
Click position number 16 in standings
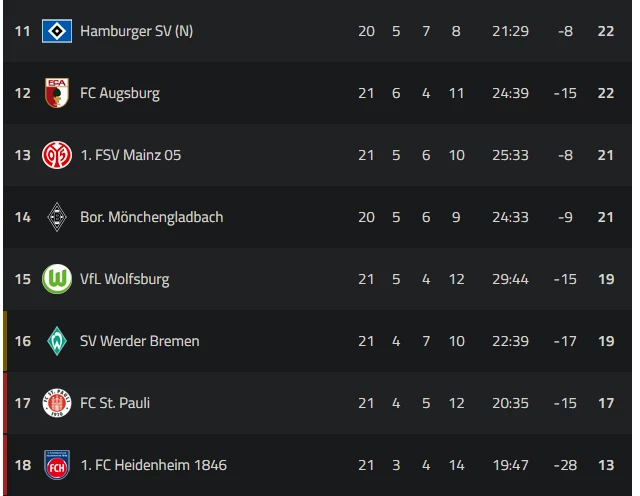22,341
